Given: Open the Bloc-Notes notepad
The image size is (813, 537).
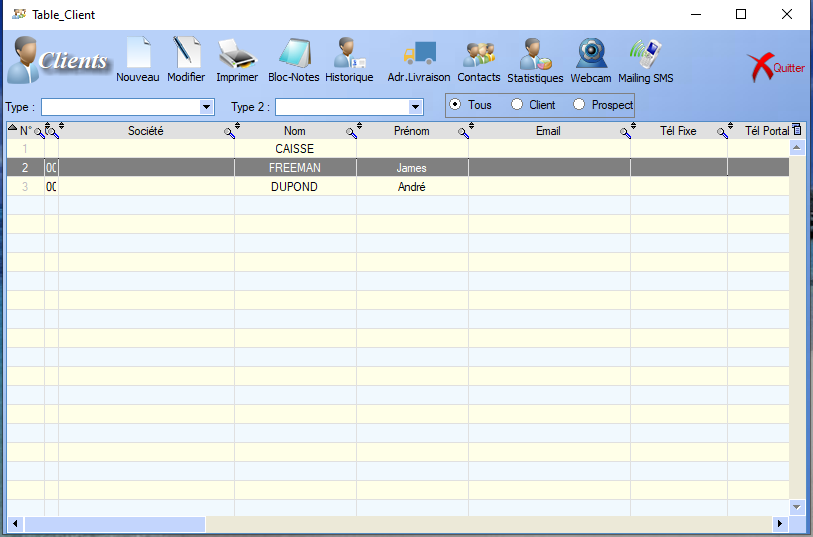Looking at the screenshot, I should [x=293, y=58].
